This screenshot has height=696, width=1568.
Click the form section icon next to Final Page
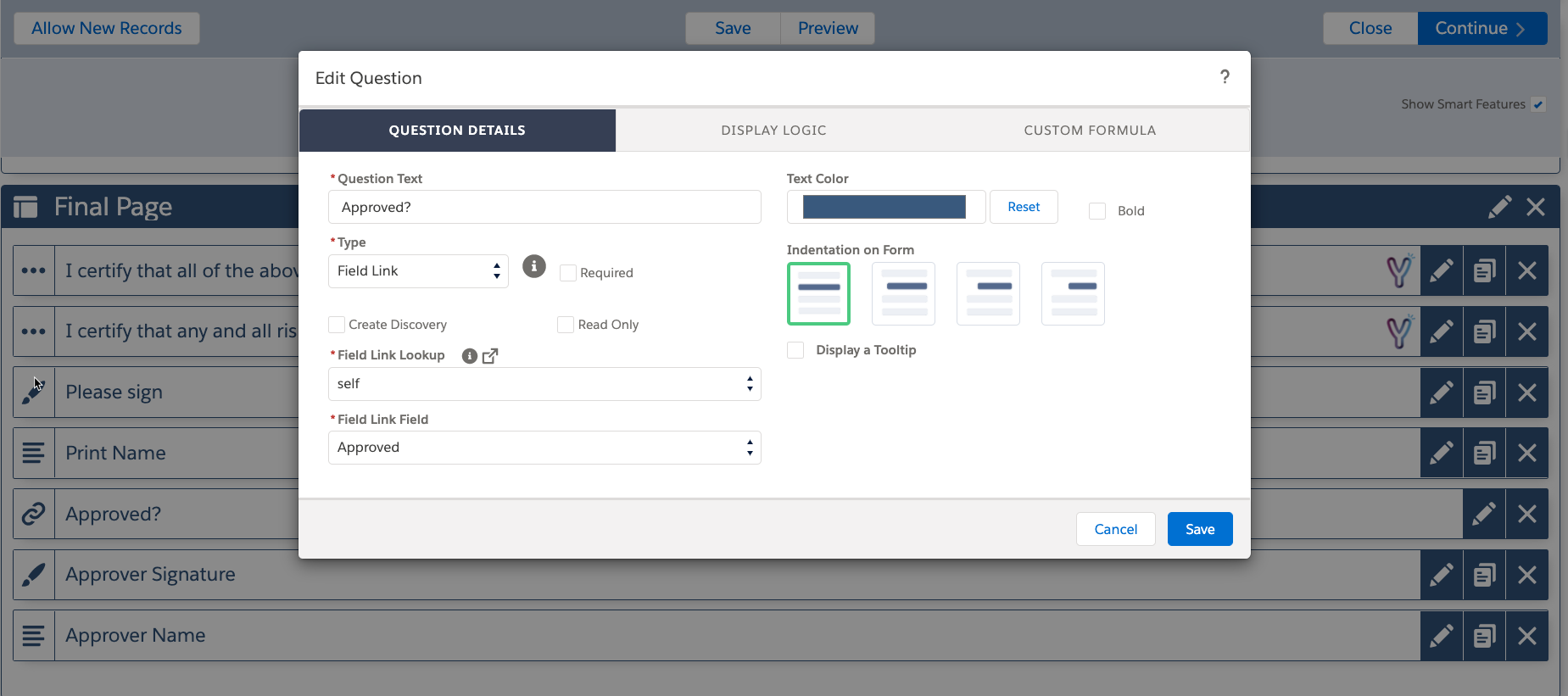(25, 207)
